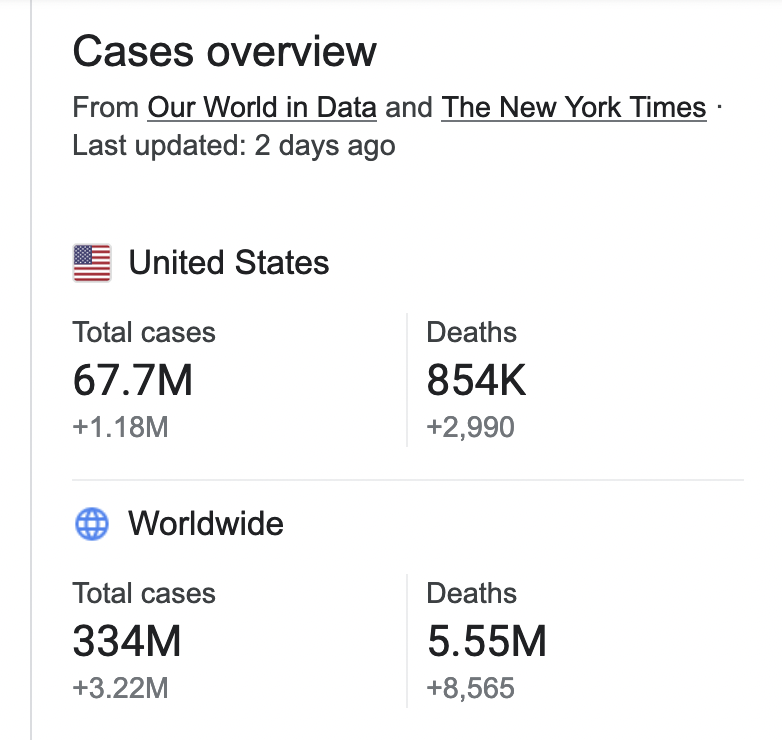This screenshot has width=782, height=740.
Task: Click the +8,565 worldwide new deaths value
Action: [470, 689]
